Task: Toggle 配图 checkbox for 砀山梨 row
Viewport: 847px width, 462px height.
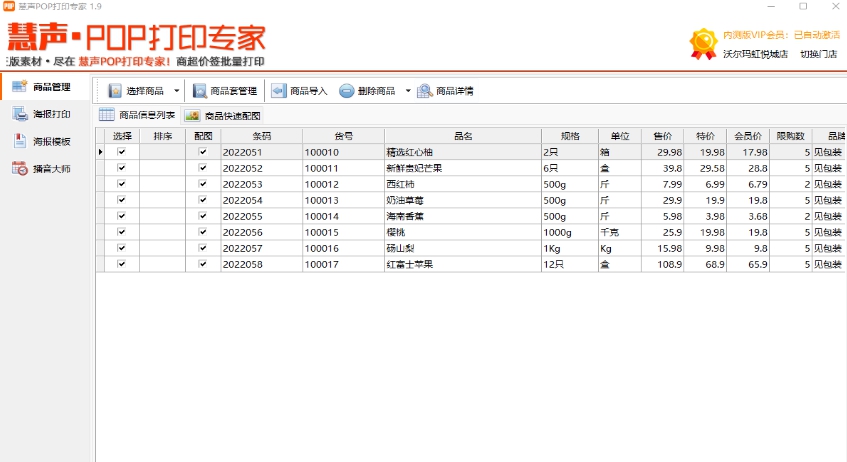Action: coord(203,248)
